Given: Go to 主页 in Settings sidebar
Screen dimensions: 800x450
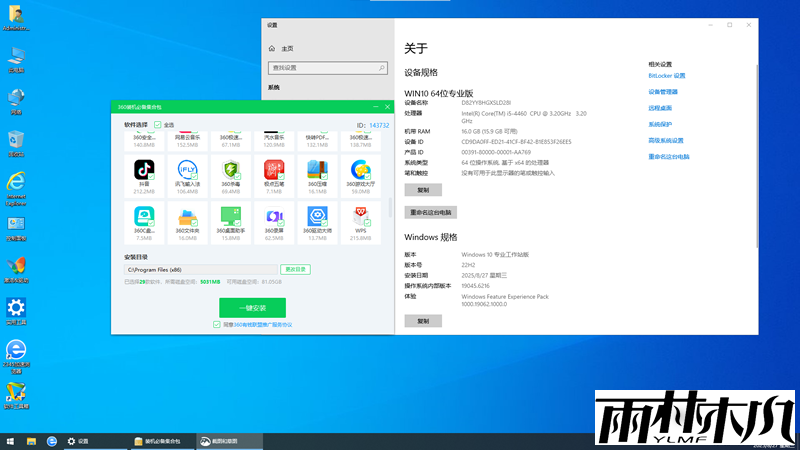Looking at the screenshot, I should 287,48.
